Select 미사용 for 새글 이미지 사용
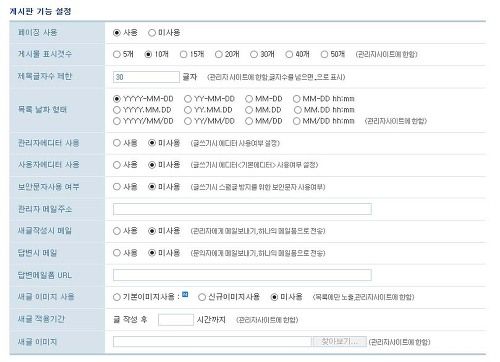The width and height of the screenshot is (500, 362). pos(274,297)
